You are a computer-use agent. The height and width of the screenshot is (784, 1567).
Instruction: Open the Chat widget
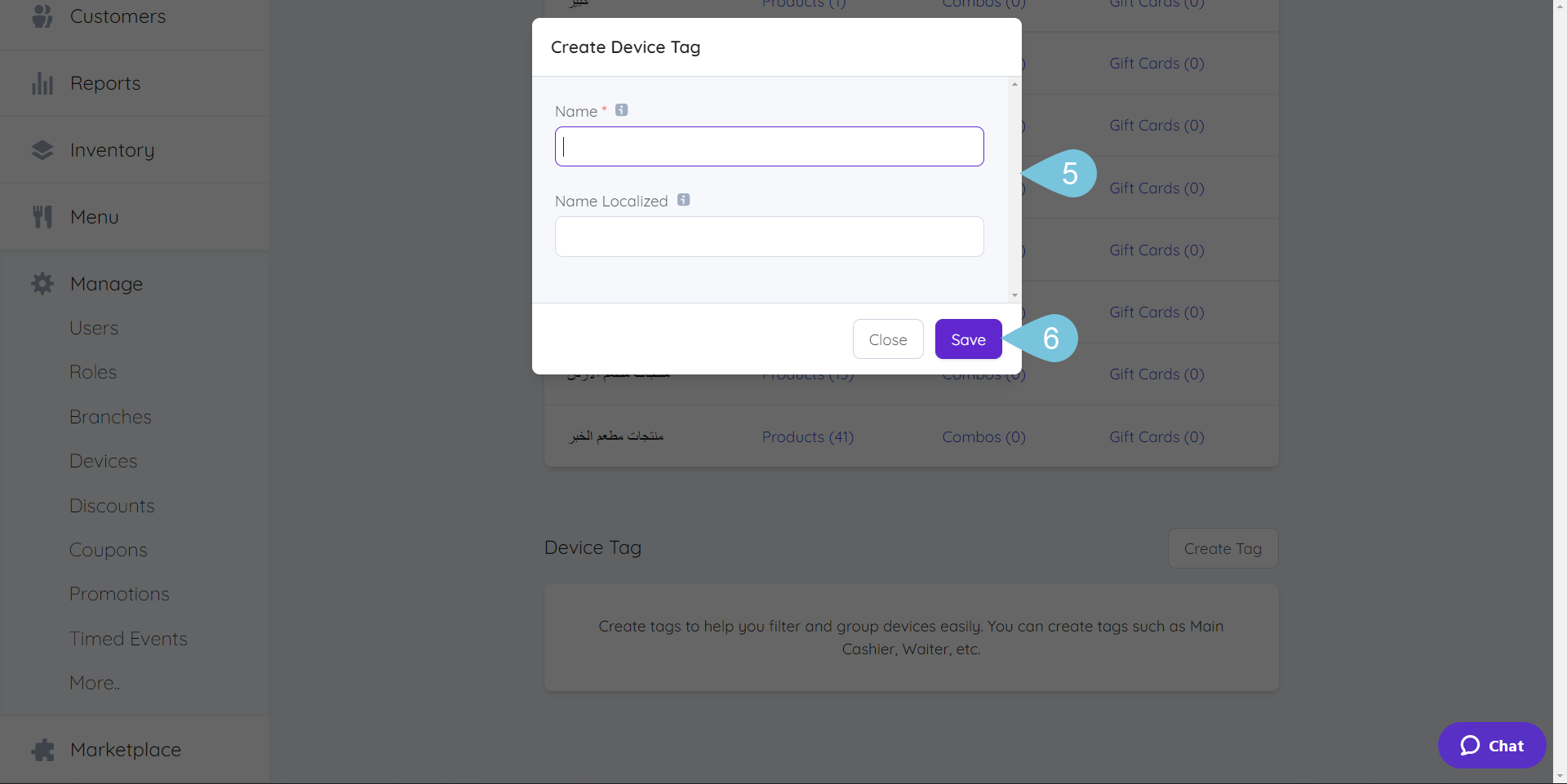tap(1491, 745)
